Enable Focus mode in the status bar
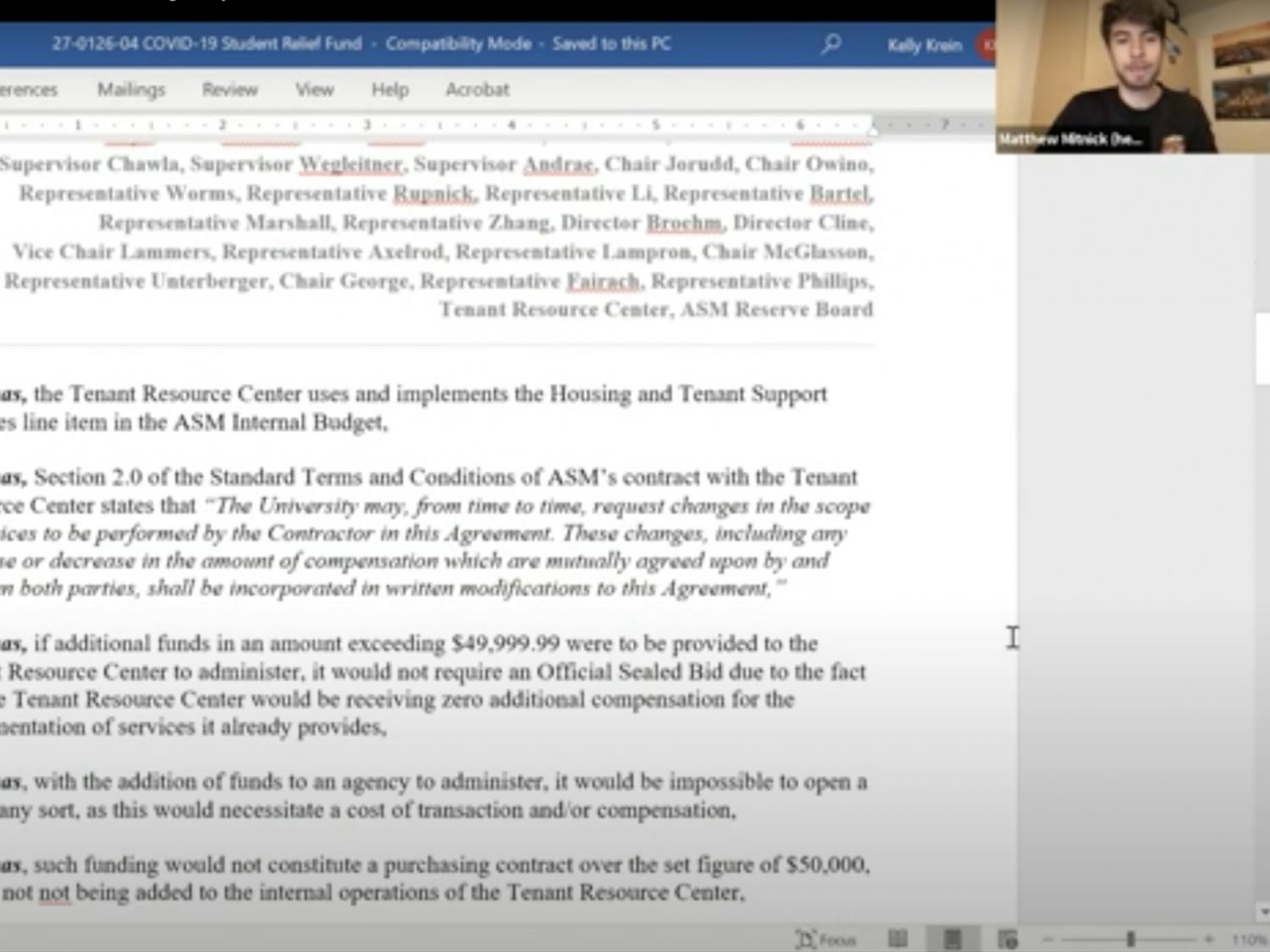Image resolution: width=1270 pixels, height=952 pixels. 825,939
